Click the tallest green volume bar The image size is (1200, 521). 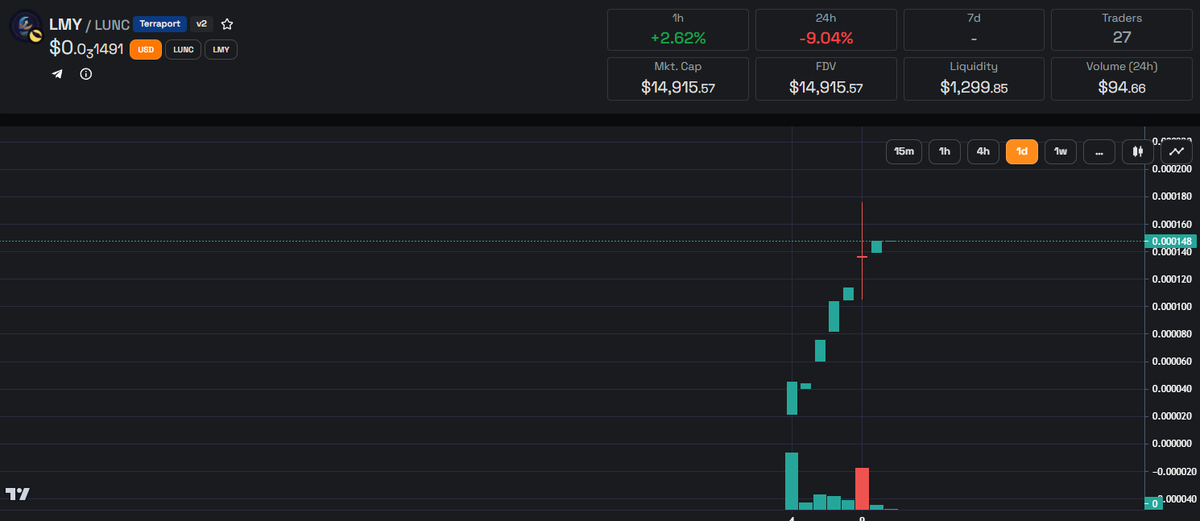791,481
